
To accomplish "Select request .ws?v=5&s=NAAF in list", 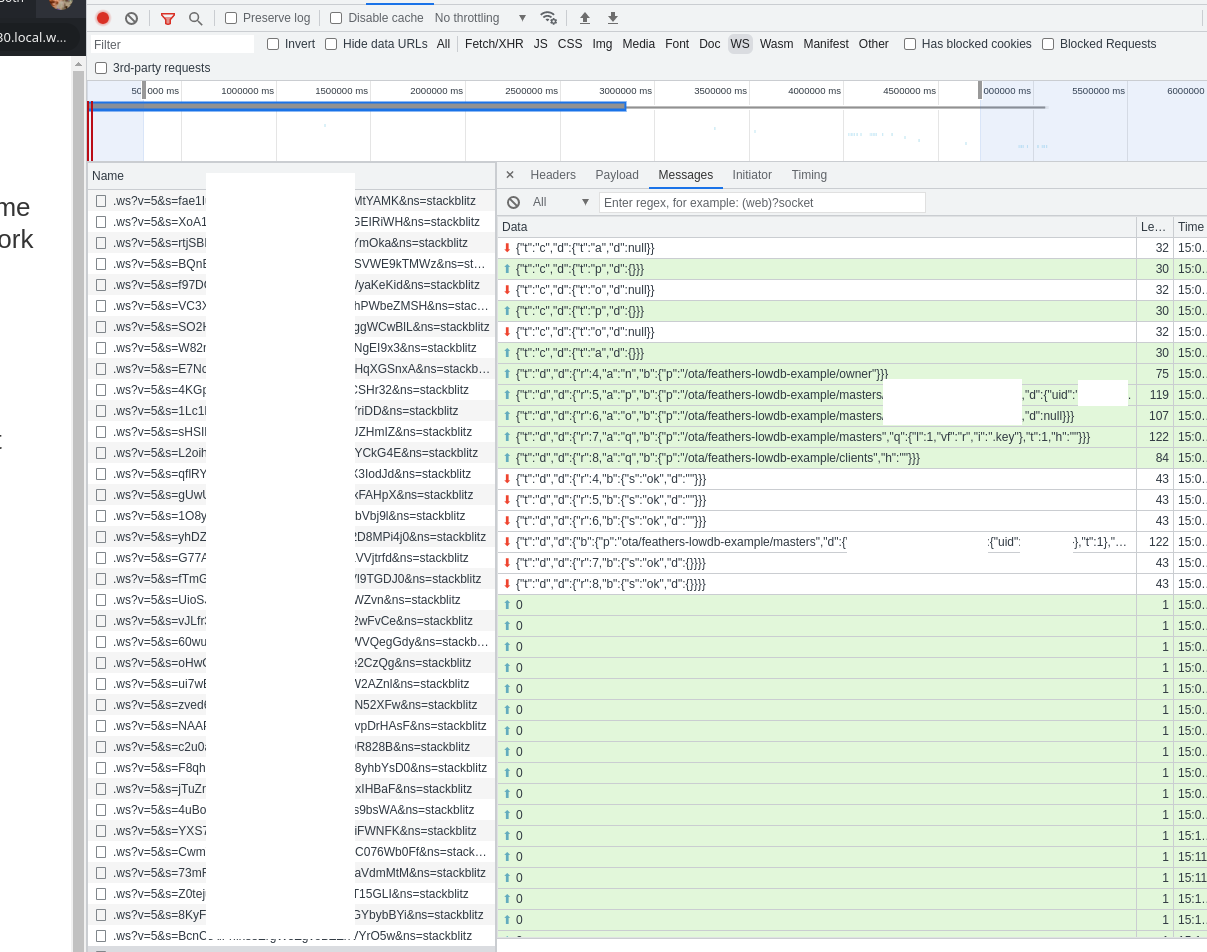I will [291, 726].
